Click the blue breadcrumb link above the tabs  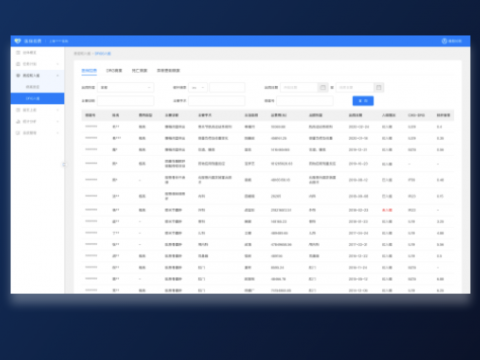pyautogui.click(x=103, y=53)
